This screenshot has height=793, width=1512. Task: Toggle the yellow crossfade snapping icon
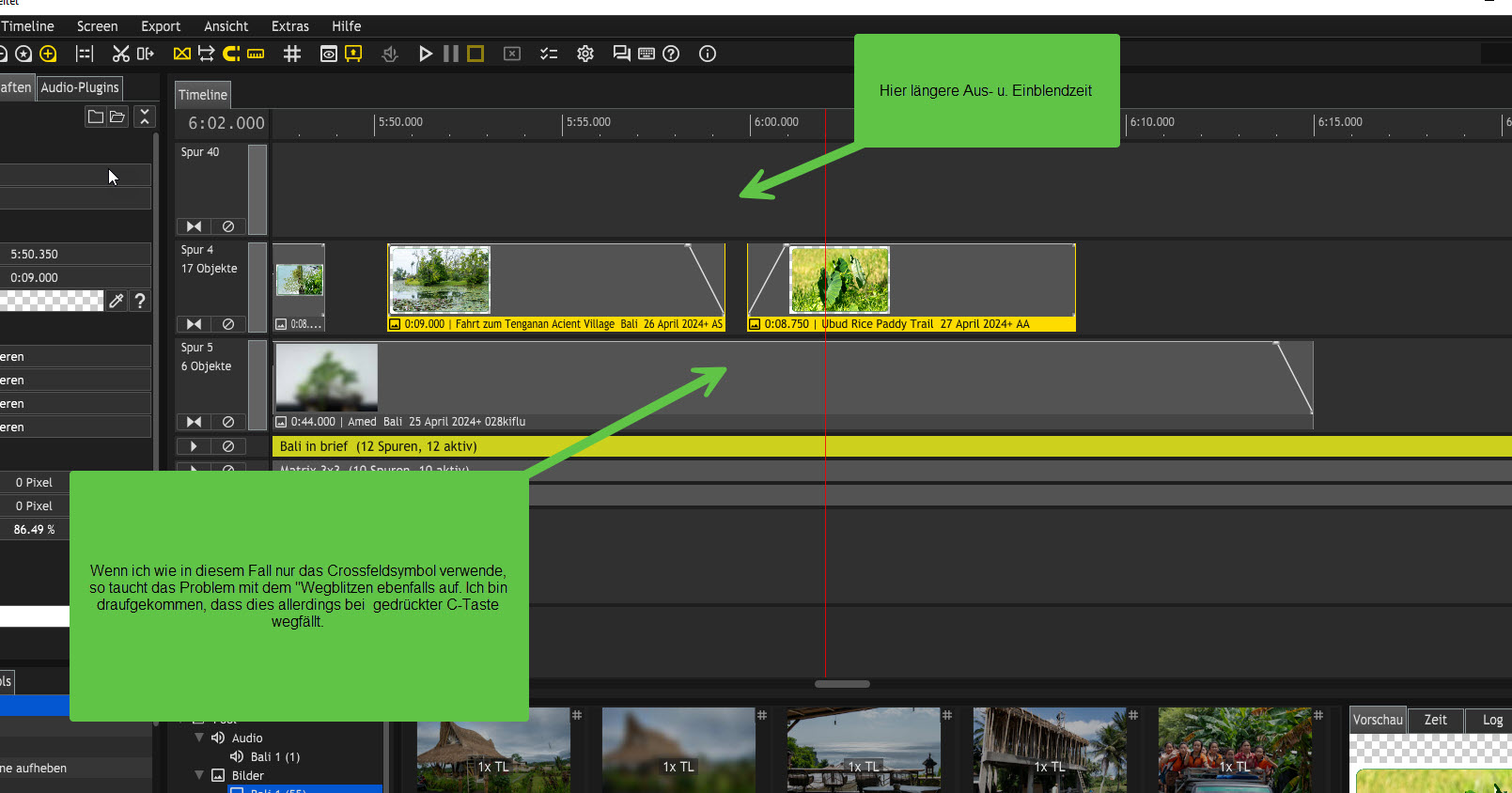click(x=182, y=54)
